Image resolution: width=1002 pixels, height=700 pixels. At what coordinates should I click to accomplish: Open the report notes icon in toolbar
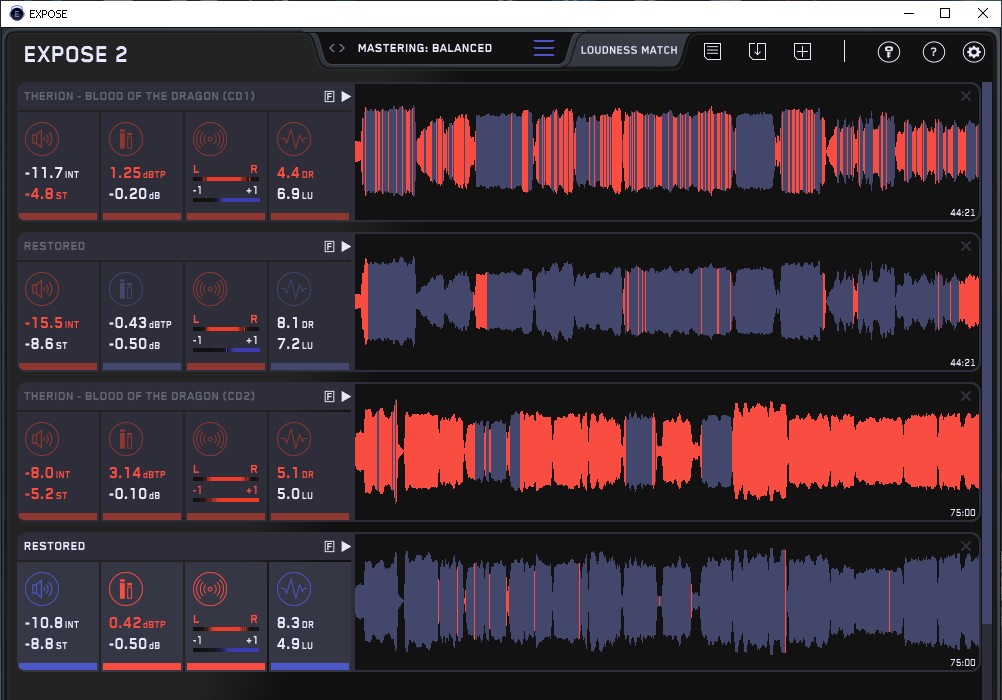pos(712,51)
